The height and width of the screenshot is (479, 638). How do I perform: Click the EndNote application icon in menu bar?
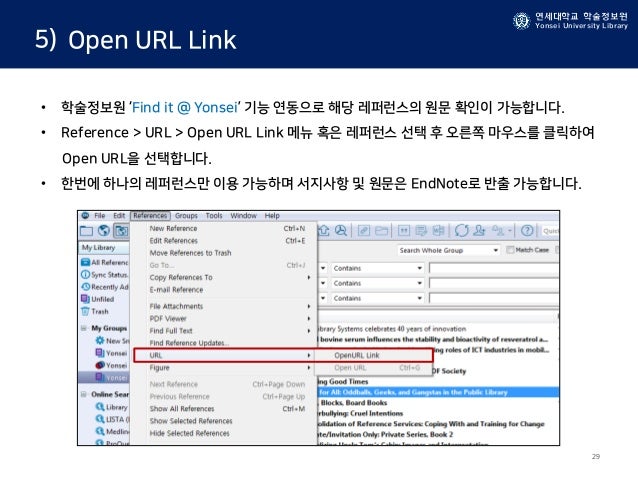tap(85, 216)
